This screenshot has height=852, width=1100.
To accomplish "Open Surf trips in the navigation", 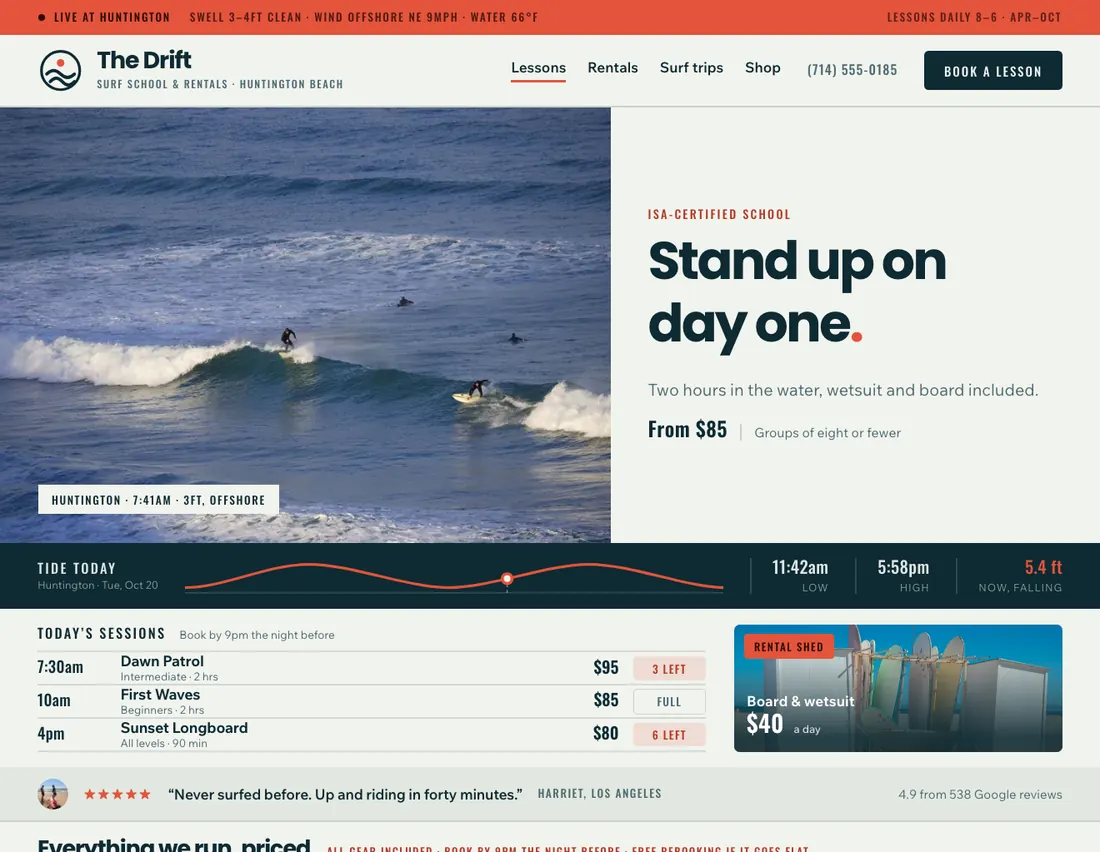I will pos(691,68).
